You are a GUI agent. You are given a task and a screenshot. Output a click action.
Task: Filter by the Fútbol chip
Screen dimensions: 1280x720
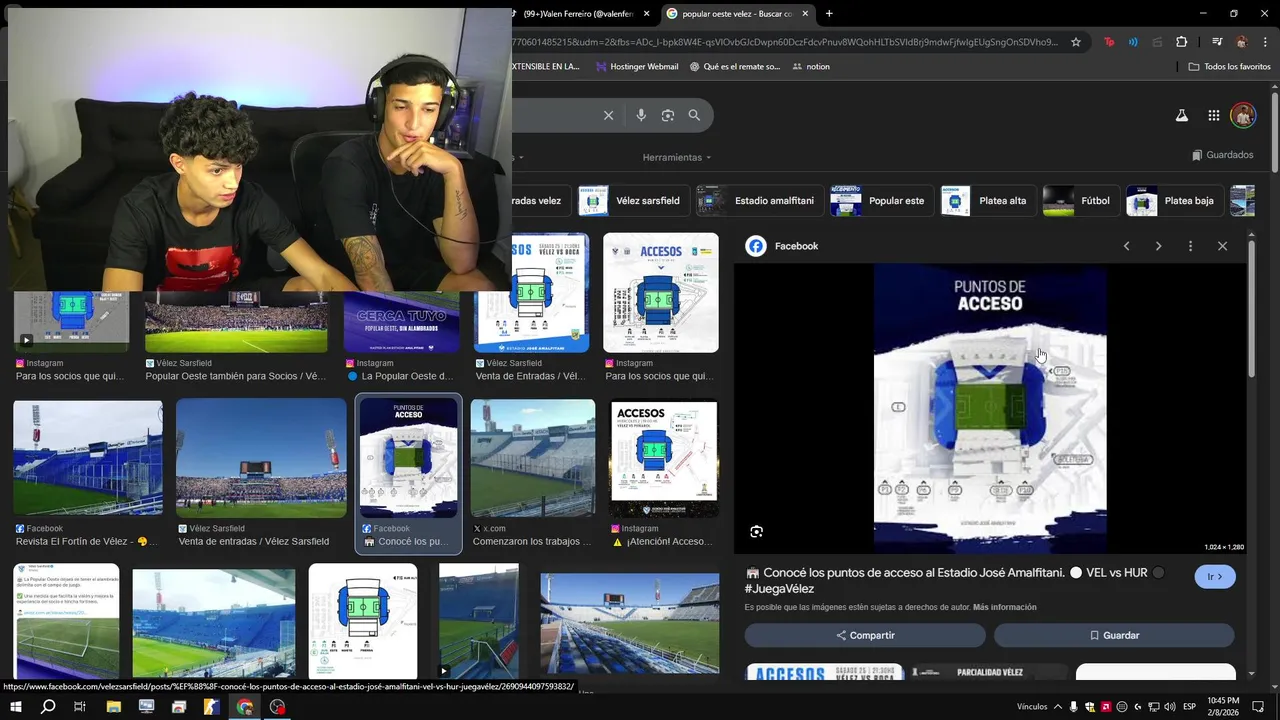pyautogui.click(x=1080, y=201)
